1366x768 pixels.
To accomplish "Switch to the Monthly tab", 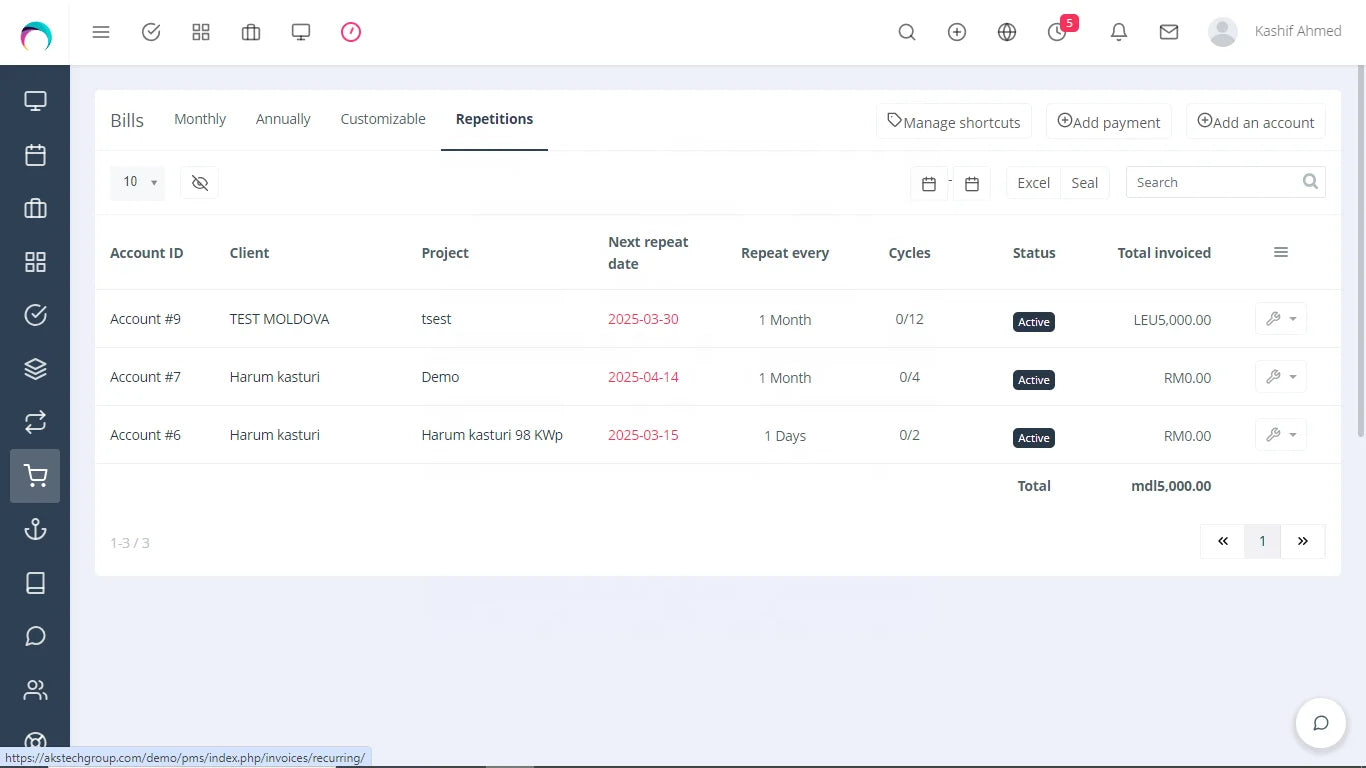I will tap(200, 119).
